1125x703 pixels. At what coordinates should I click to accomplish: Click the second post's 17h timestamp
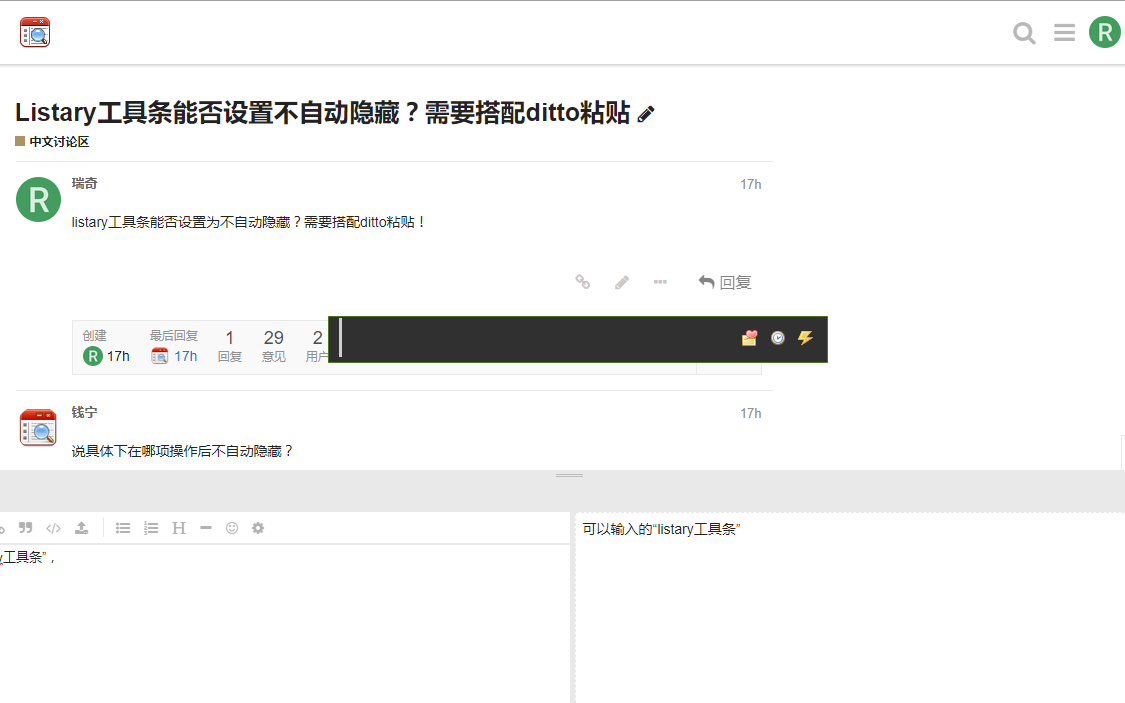(750, 413)
